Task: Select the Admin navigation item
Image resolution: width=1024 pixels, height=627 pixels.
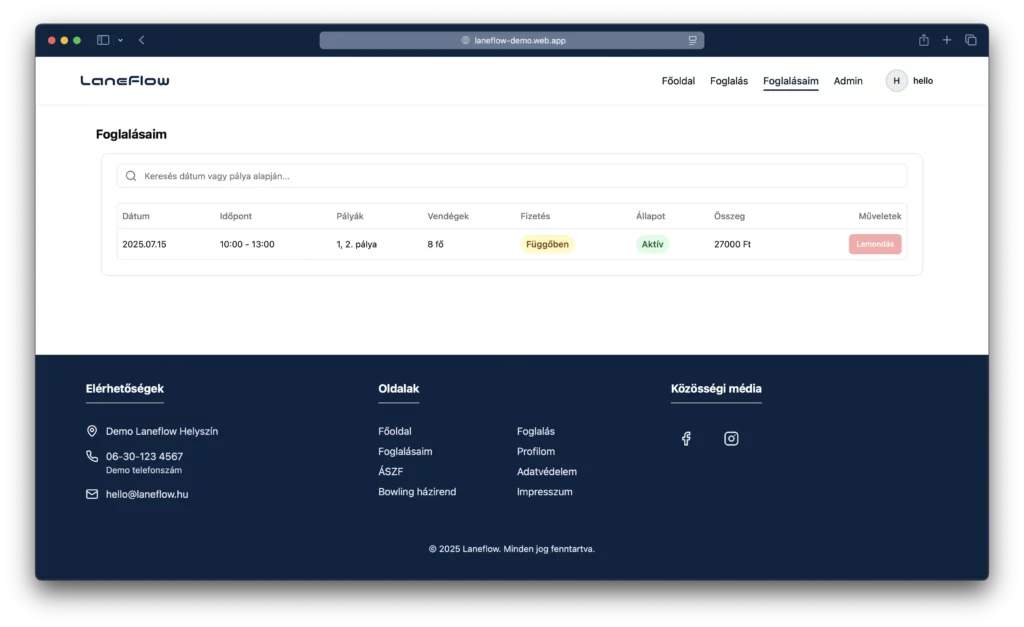Action: coord(848,81)
